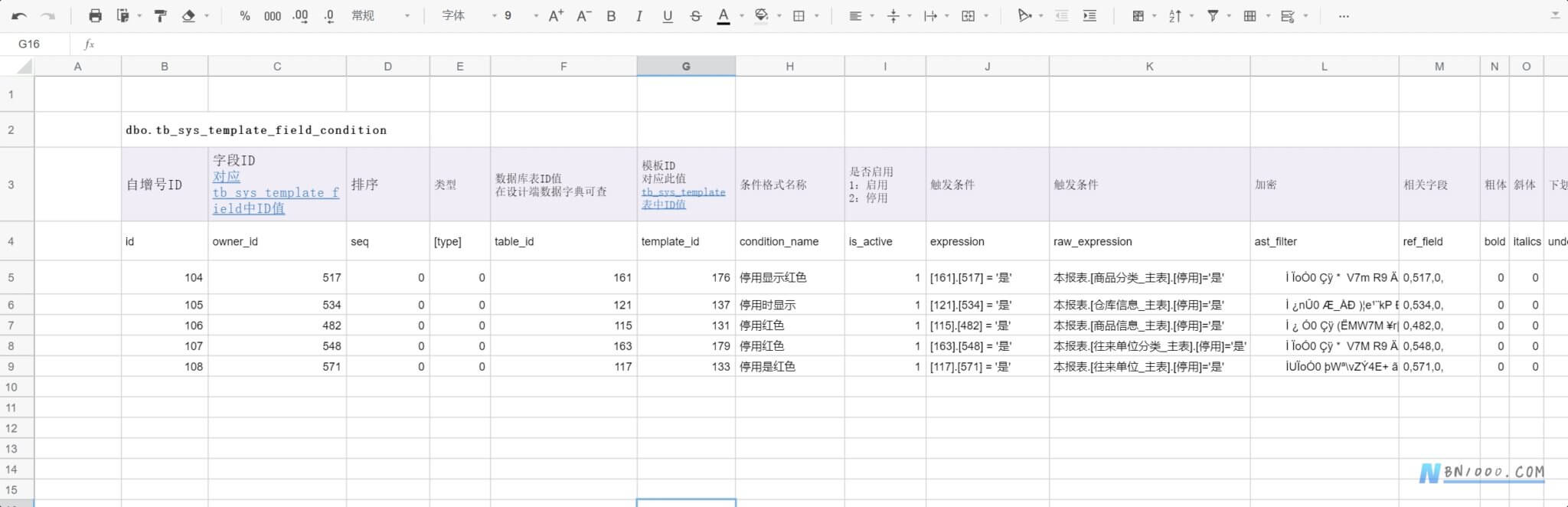Click the owner_id value 571
This screenshot has height=507, width=1568.
pos(277,367)
